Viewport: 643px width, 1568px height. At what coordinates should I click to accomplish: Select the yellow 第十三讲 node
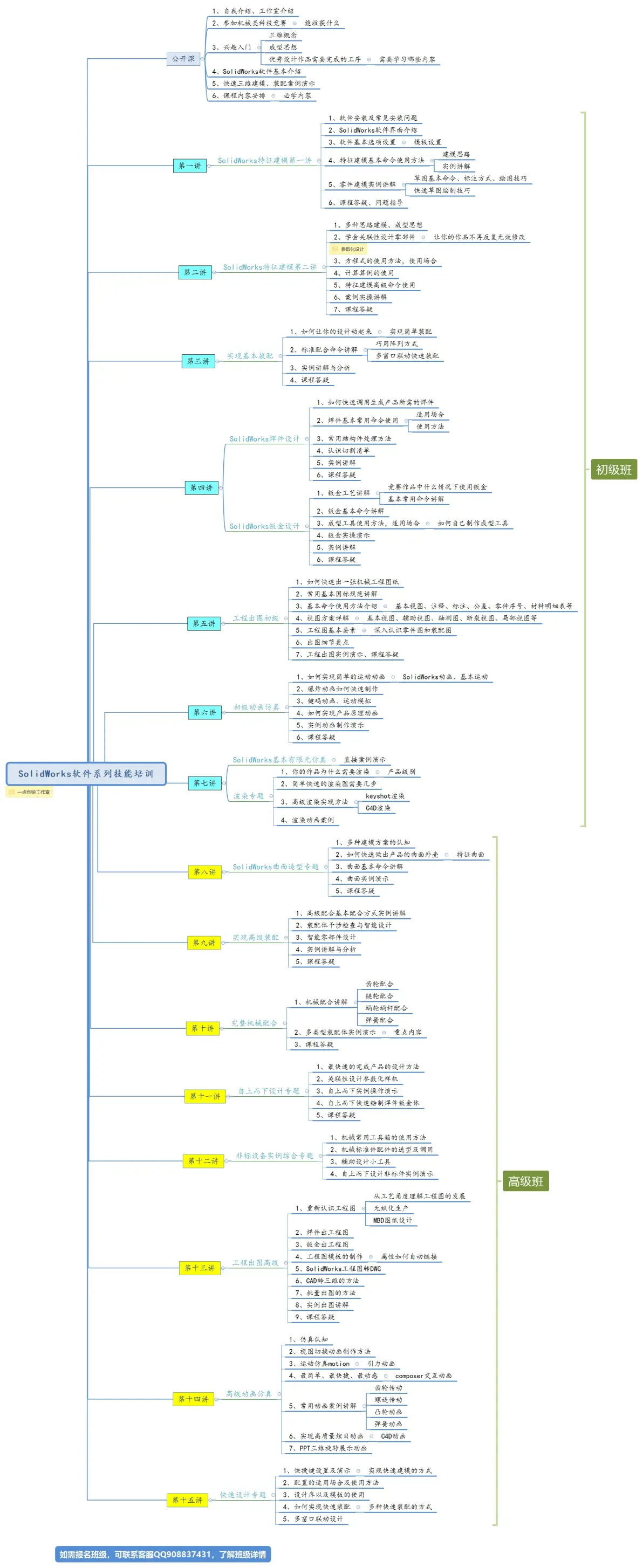200,1268
